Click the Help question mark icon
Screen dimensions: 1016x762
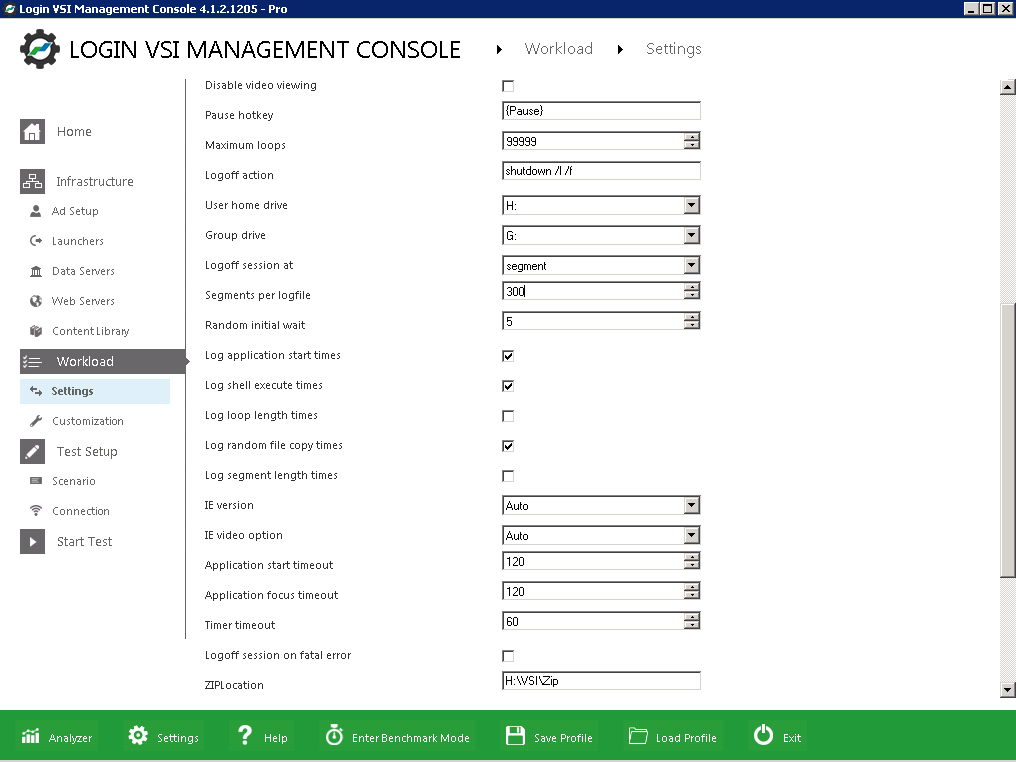click(x=245, y=735)
